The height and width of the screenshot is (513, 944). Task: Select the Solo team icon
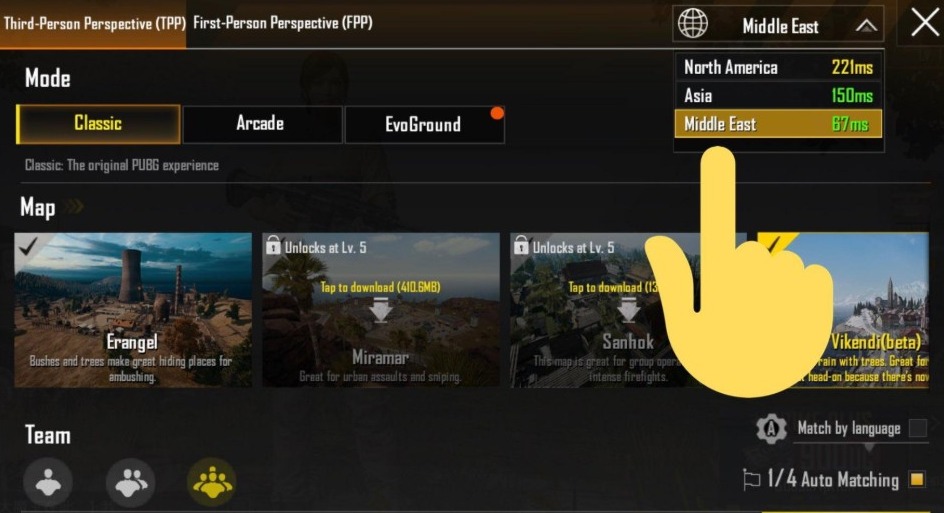(x=48, y=482)
